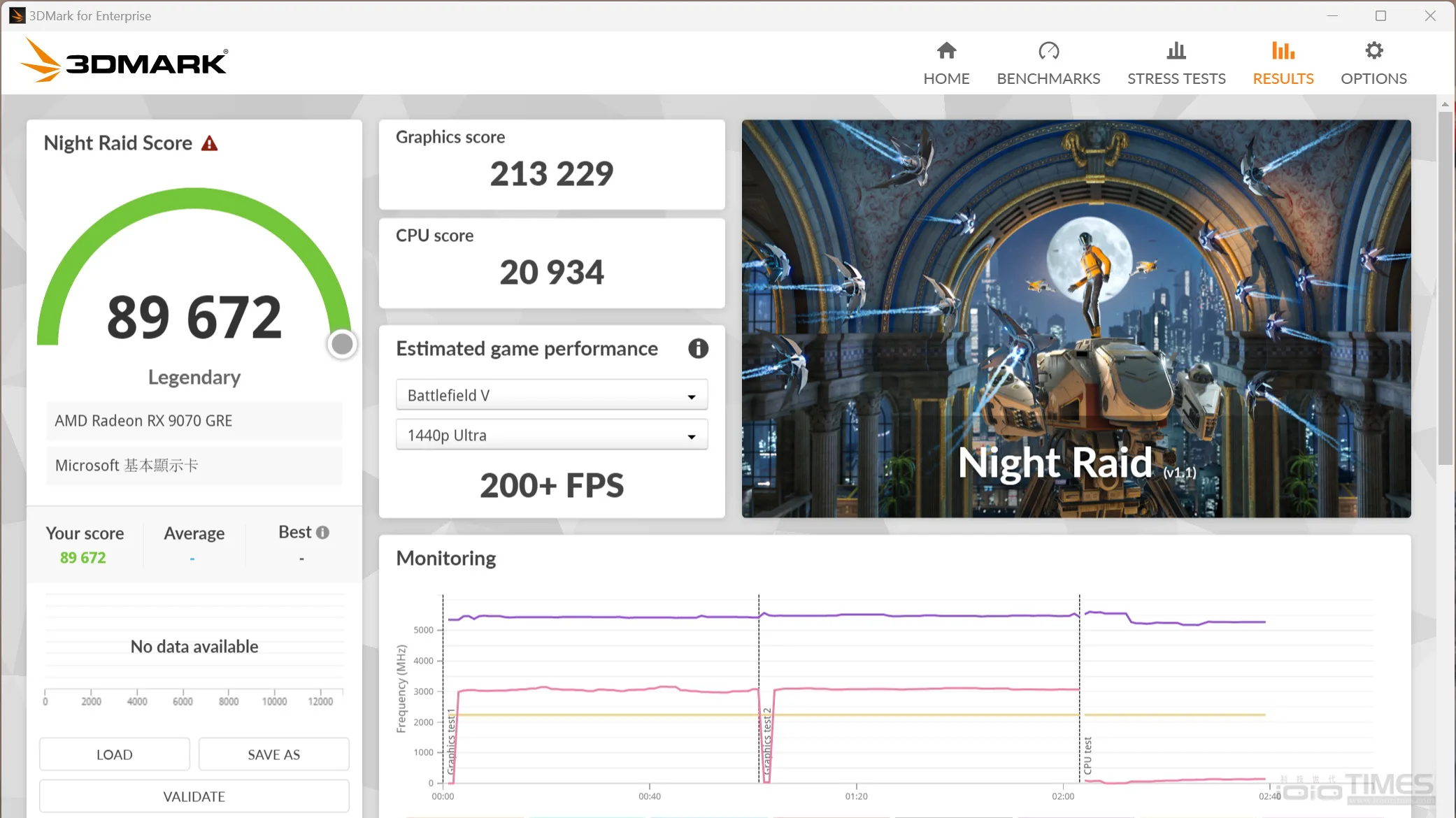
Task: Click the 89 672 main score
Action: [x=194, y=317]
